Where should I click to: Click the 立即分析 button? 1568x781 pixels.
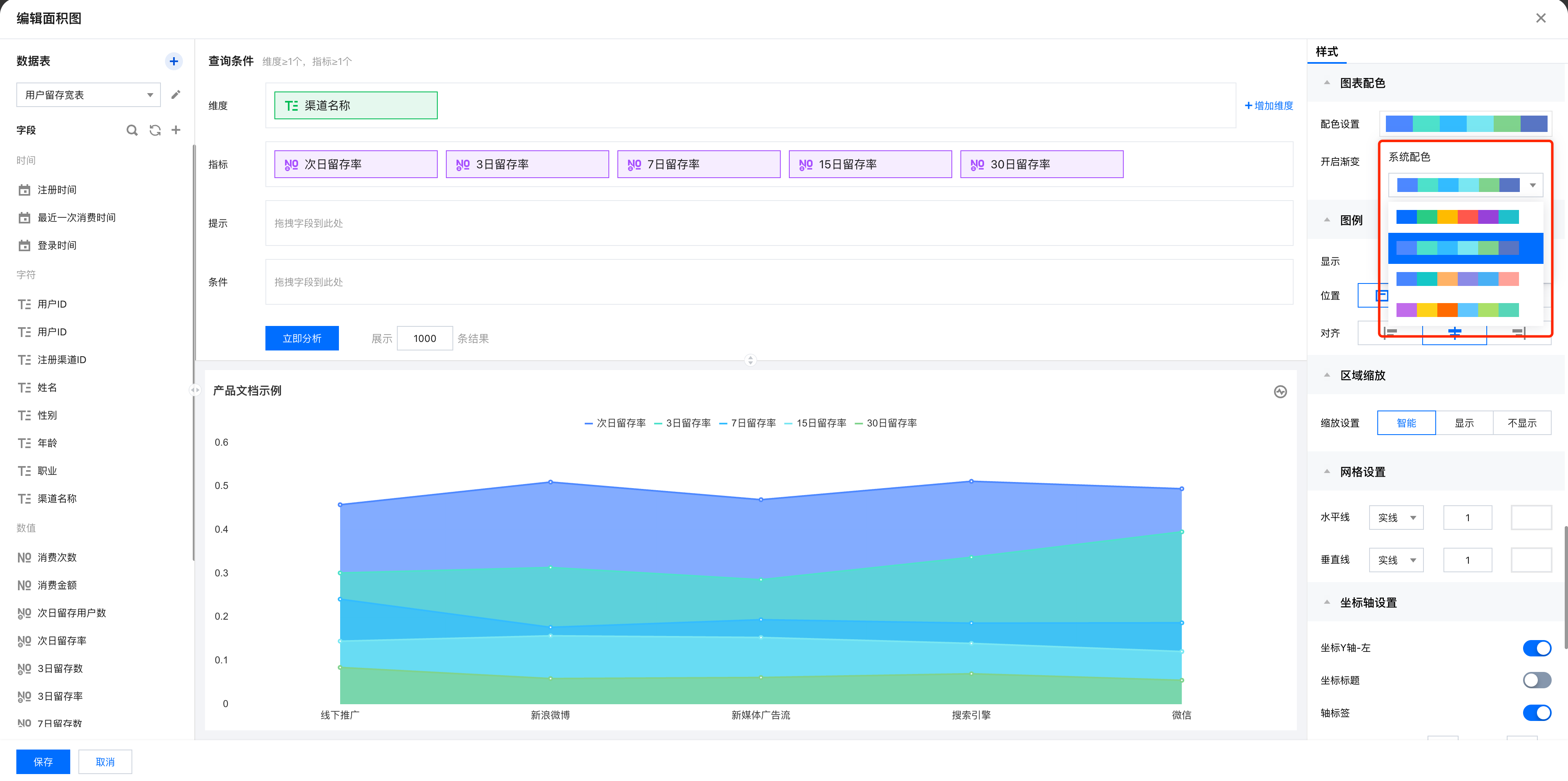pyautogui.click(x=302, y=339)
